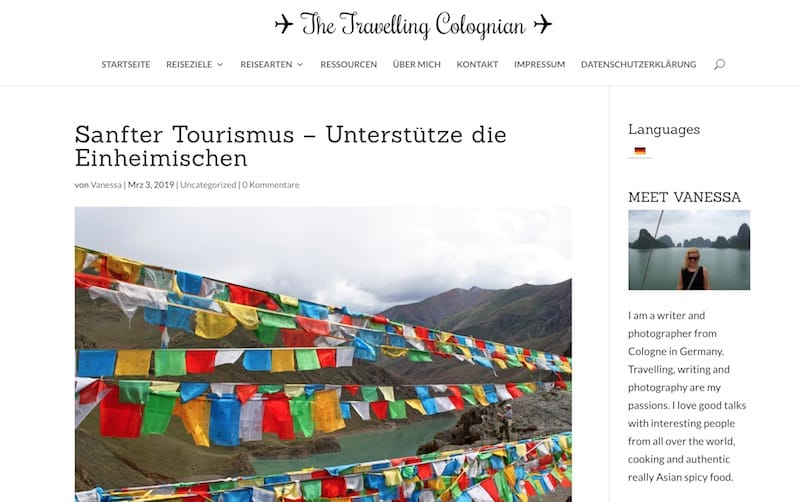
Task: Open Datenschutzerklärung menu link
Action: pos(638,64)
